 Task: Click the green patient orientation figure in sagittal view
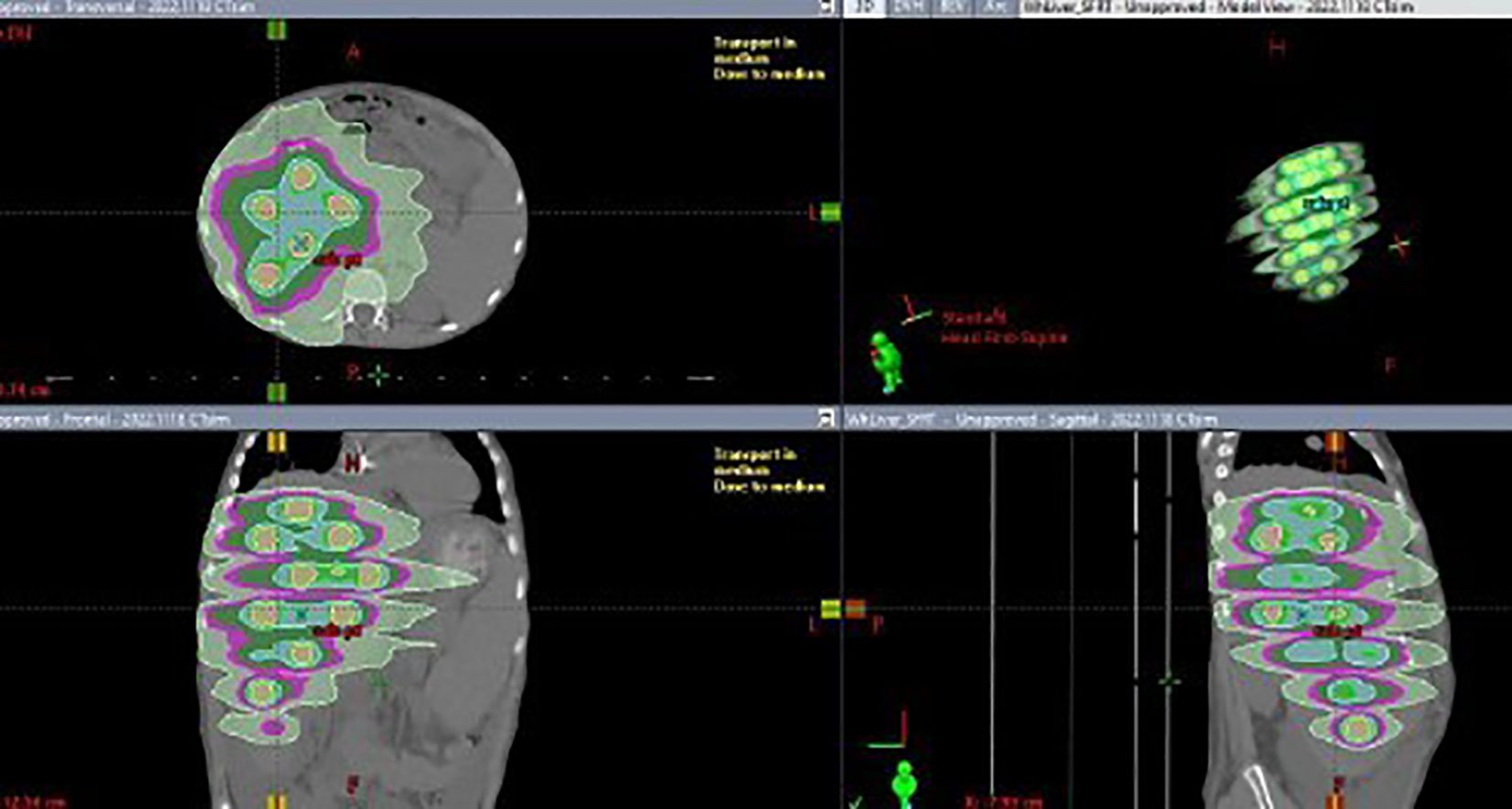(x=905, y=784)
